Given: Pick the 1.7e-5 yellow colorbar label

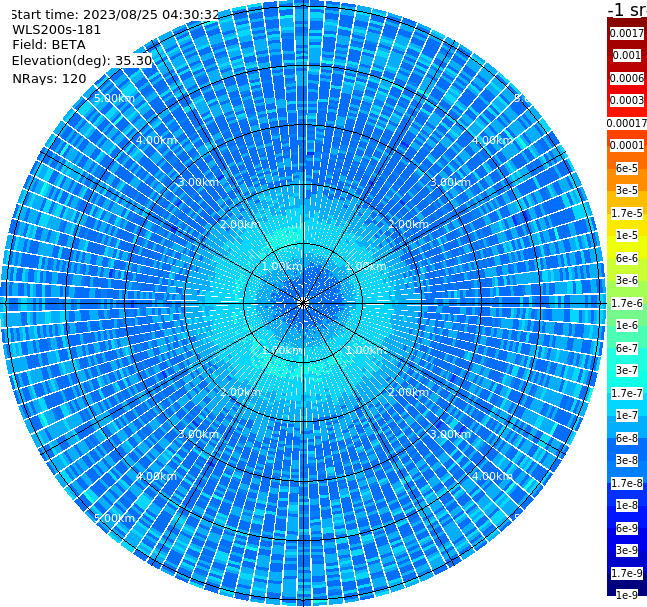Looking at the screenshot, I should click(x=627, y=213).
